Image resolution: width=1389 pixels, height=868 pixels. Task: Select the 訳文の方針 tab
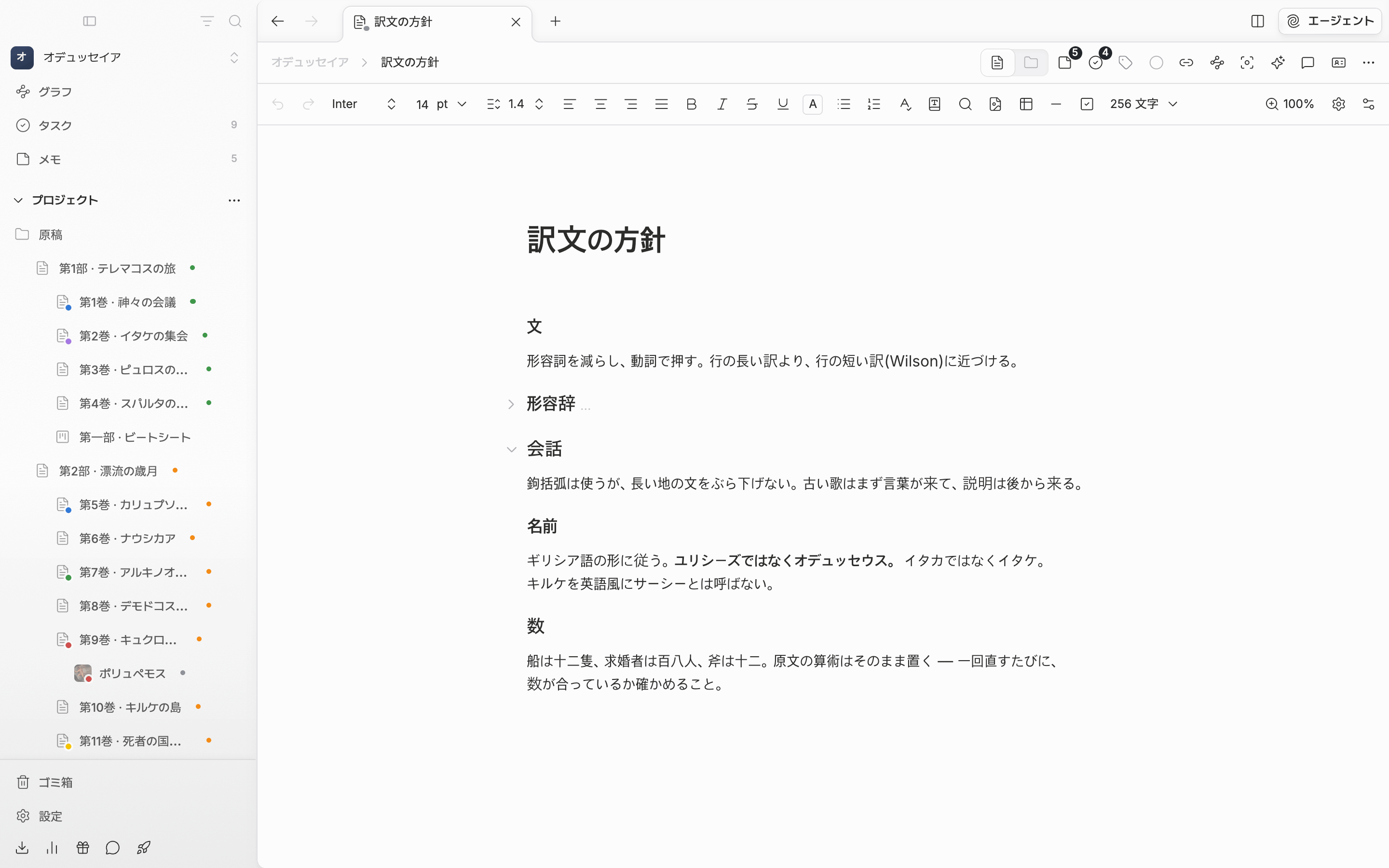(x=437, y=22)
